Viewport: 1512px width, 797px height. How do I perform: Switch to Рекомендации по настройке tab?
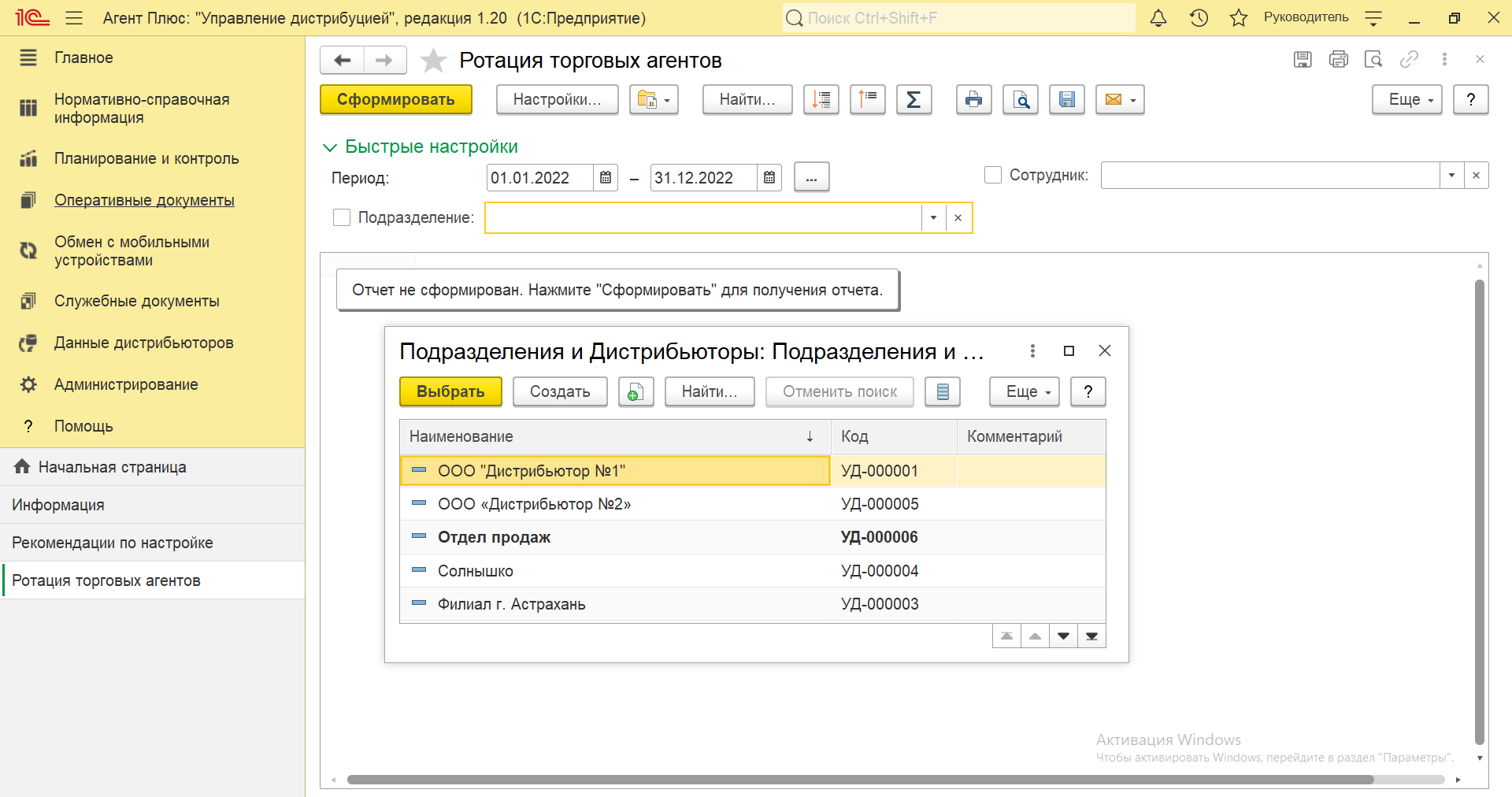point(152,543)
